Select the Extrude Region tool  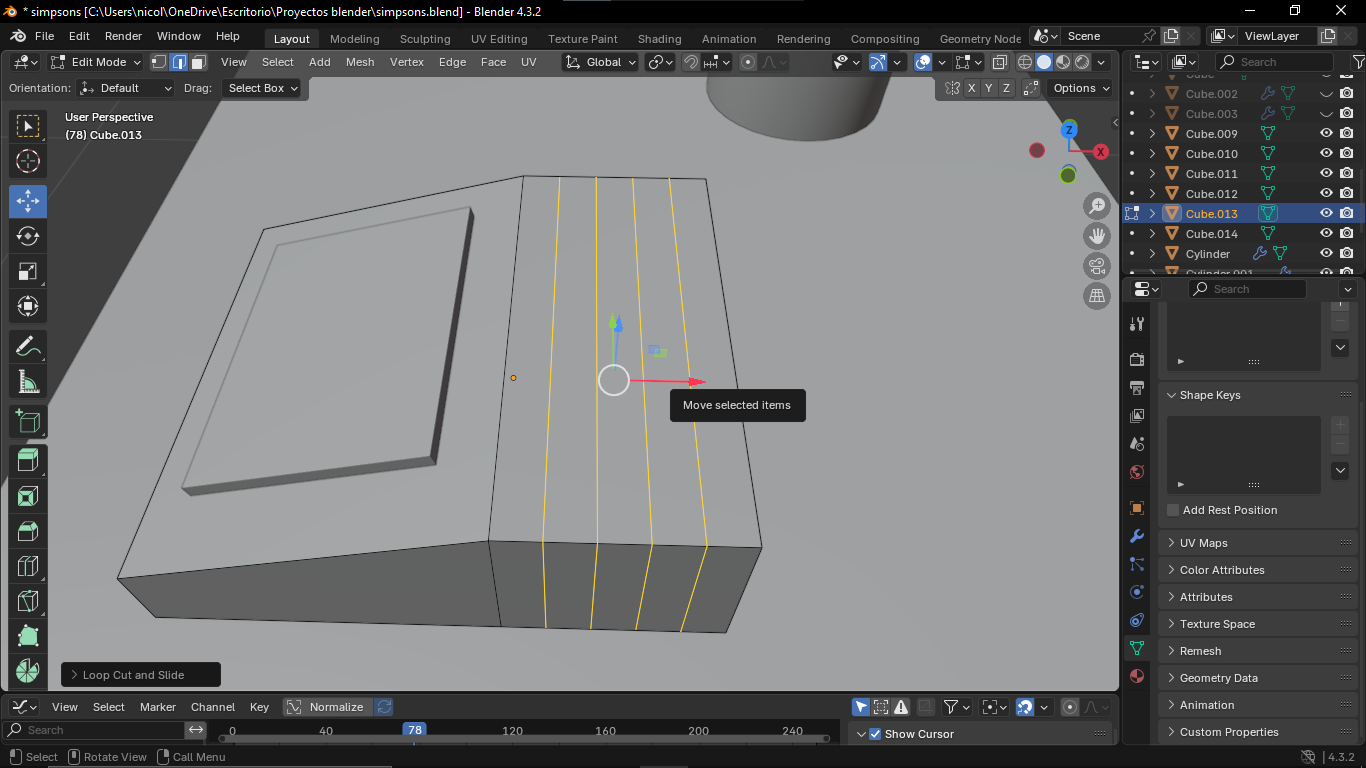(28, 461)
